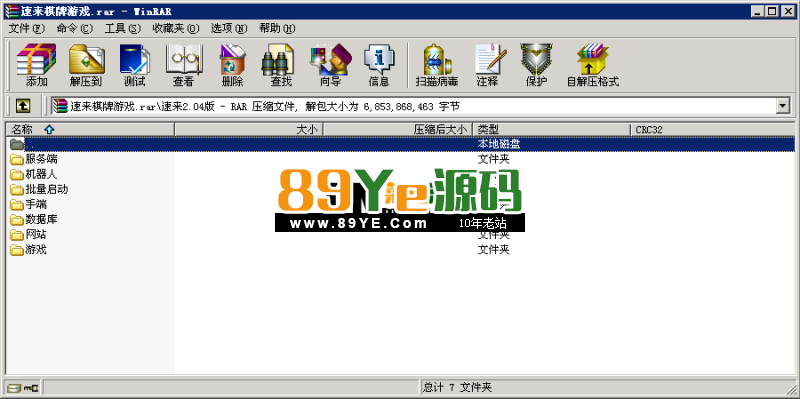
Task: Click the 删除 (Delete) toolbar icon
Action: (x=233, y=65)
